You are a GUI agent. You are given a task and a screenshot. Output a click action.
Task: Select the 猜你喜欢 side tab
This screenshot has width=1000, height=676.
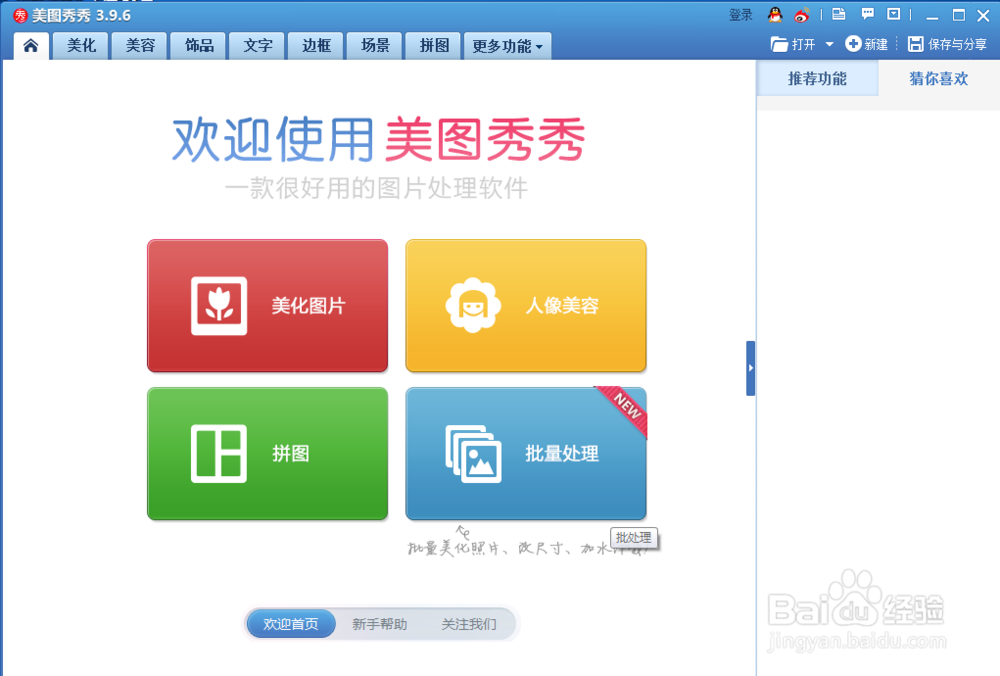(x=939, y=78)
